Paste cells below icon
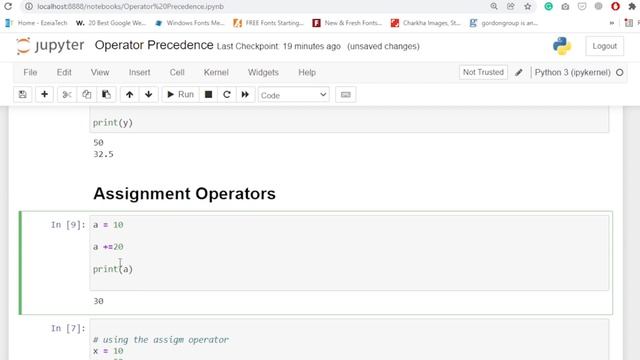This screenshot has height=360, width=640. [107, 95]
